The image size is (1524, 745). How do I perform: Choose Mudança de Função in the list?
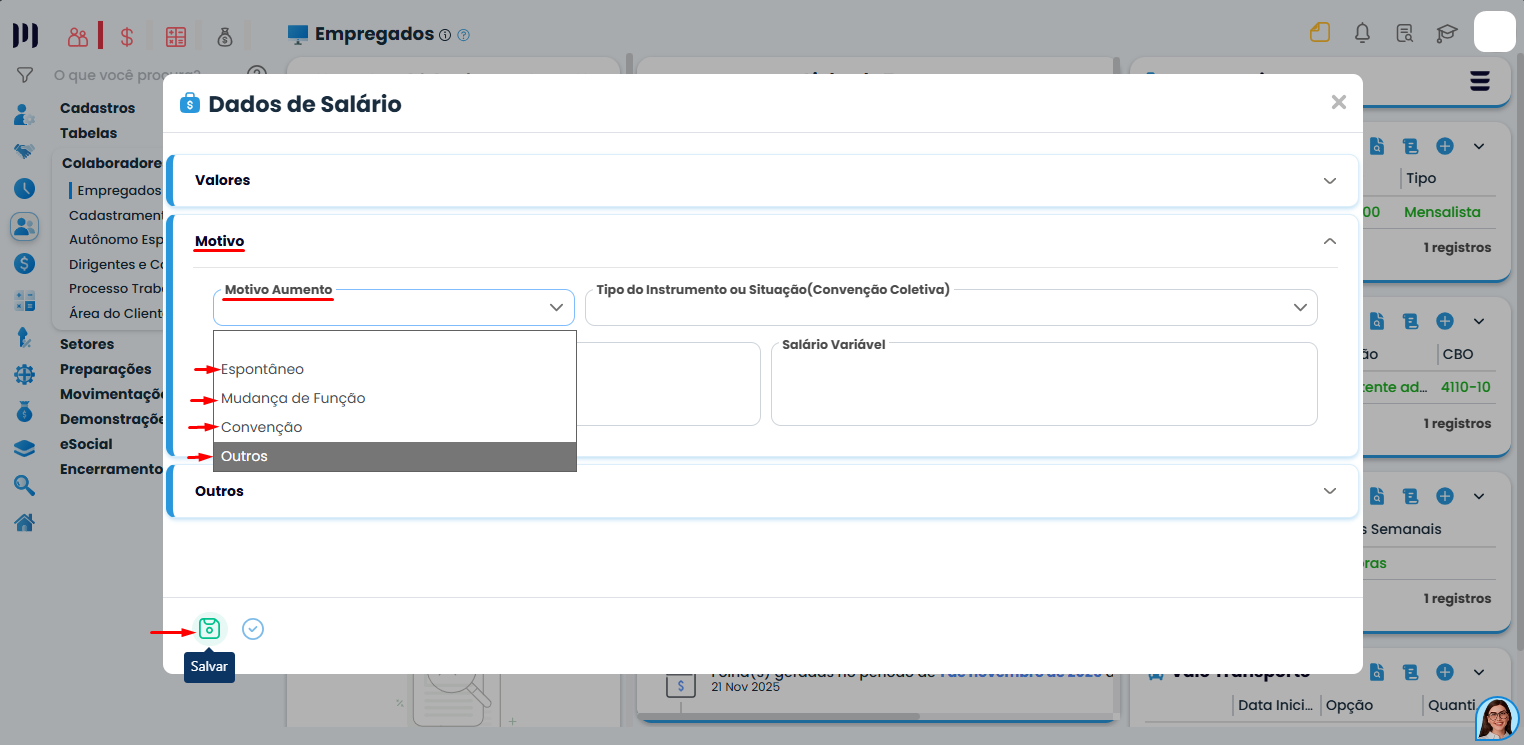tap(395, 398)
